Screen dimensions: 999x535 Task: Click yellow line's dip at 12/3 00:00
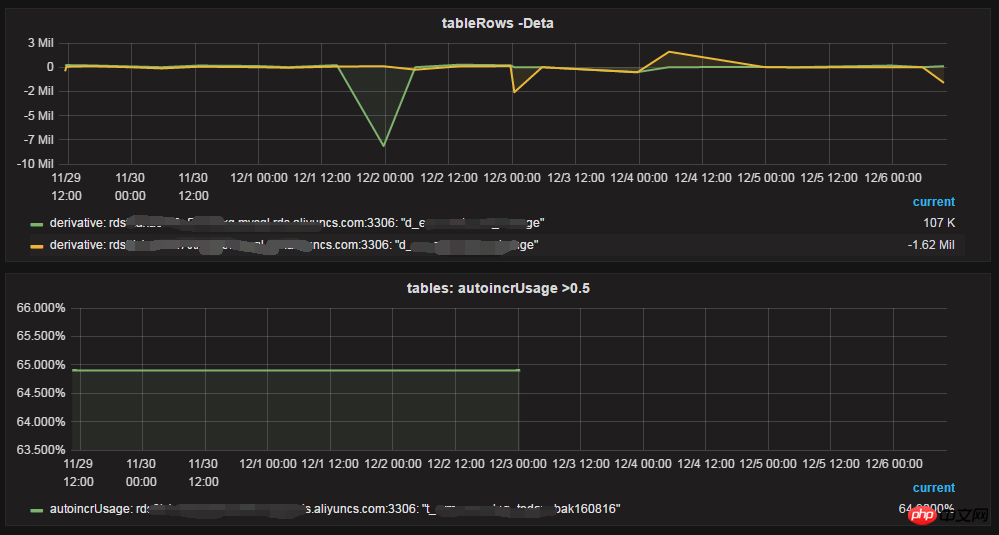[x=514, y=92]
